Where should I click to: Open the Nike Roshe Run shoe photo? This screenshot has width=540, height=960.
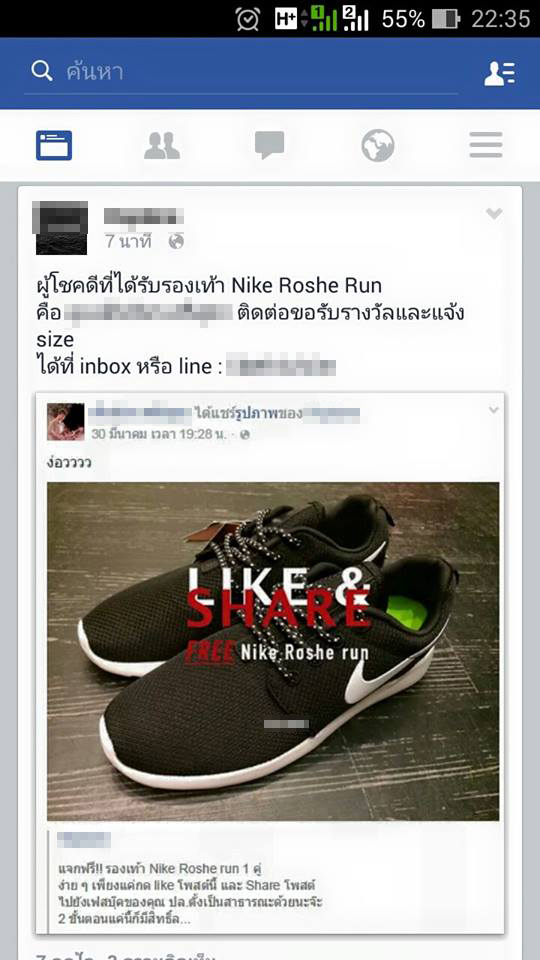[x=273, y=651]
